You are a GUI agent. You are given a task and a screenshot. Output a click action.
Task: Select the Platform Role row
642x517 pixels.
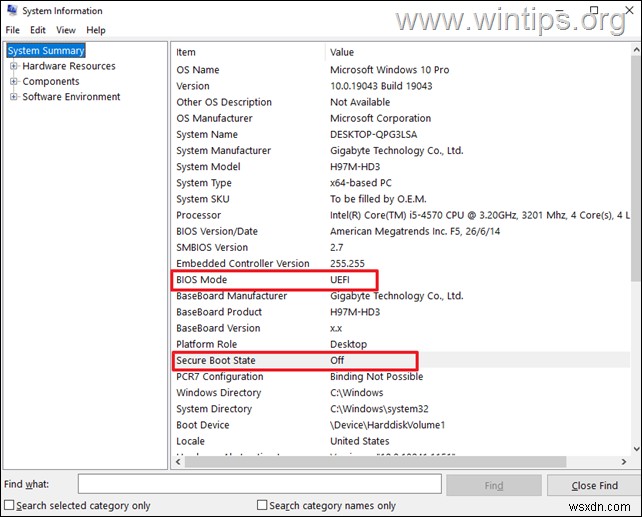(401, 344)
